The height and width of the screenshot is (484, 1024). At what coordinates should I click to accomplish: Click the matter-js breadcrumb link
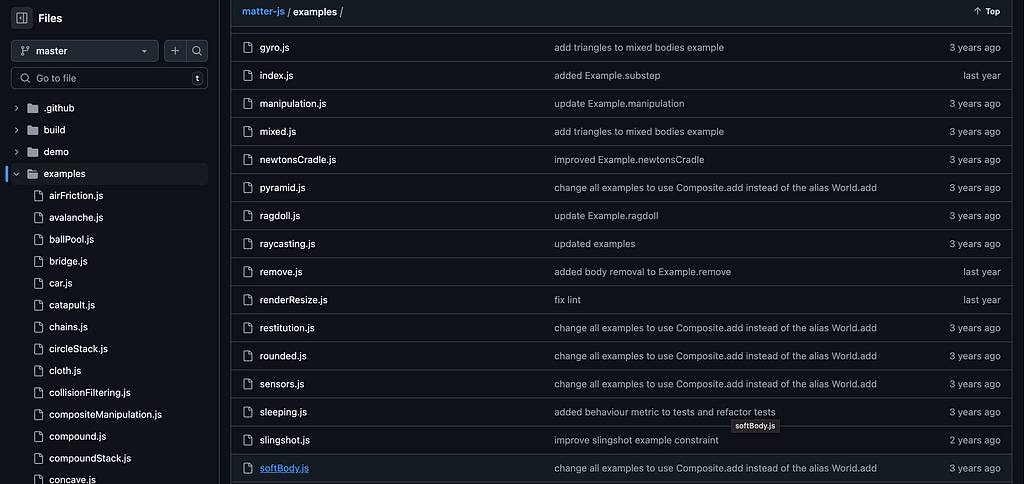tap(263, 12)
